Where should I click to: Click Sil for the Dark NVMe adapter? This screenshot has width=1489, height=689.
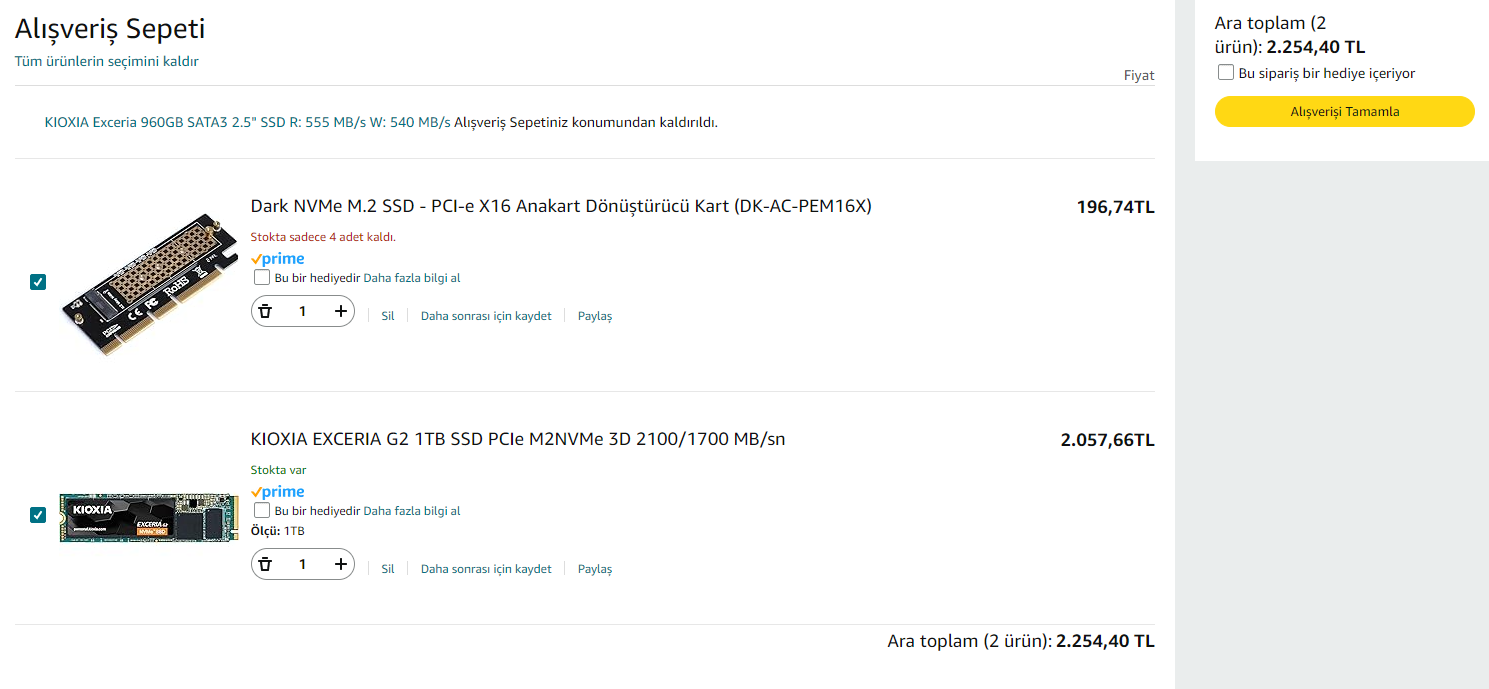click(x=388, y=316)
